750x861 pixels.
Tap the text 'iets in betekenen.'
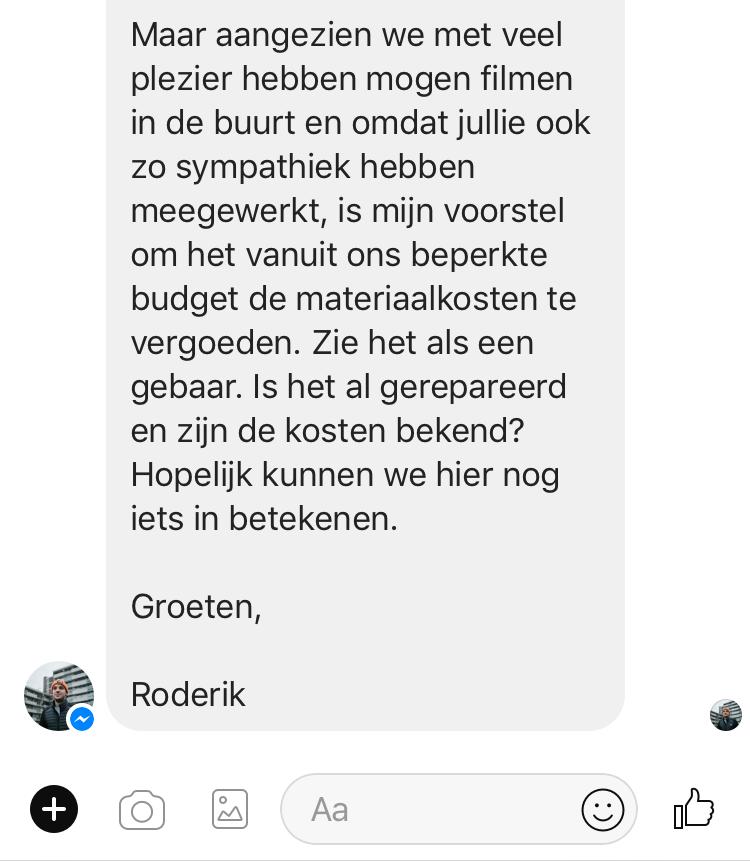pyautogui.click(x=264, y=519)
